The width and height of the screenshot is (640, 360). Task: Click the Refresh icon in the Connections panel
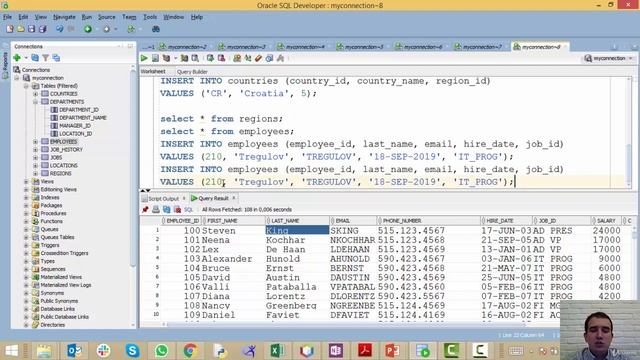tap(35, 58)
